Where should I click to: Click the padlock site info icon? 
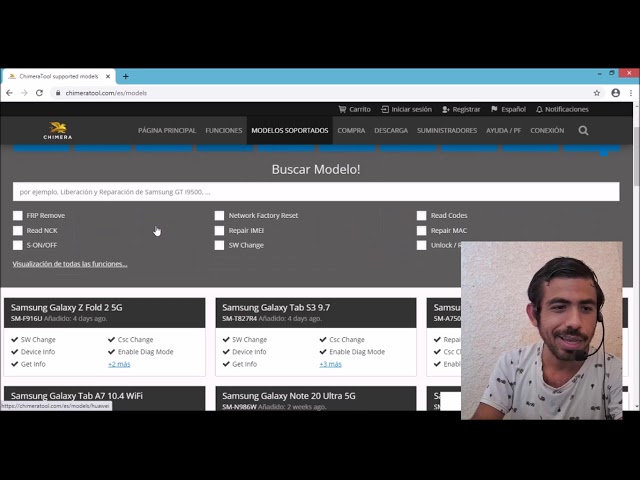(58, 93)
